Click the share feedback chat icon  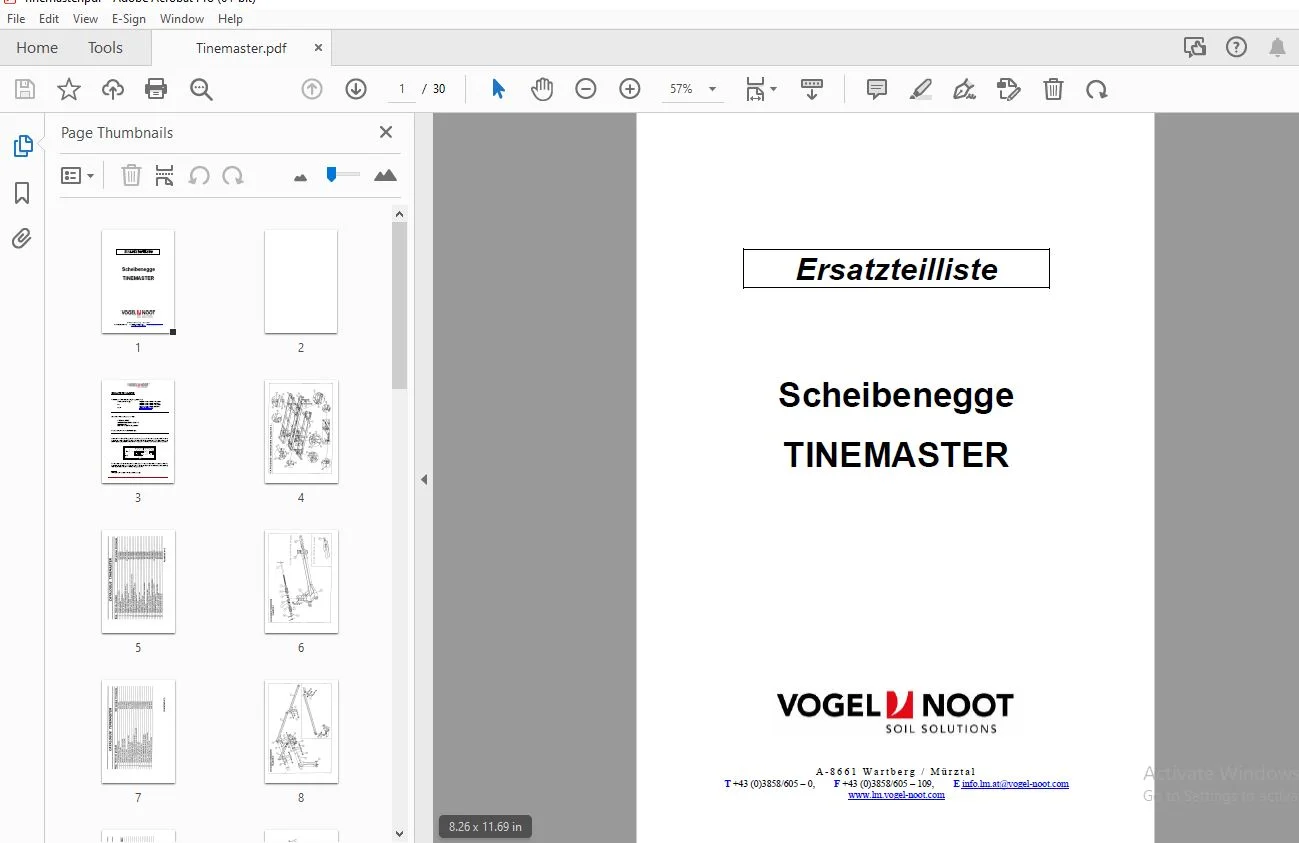click(x=1194, y=47)
